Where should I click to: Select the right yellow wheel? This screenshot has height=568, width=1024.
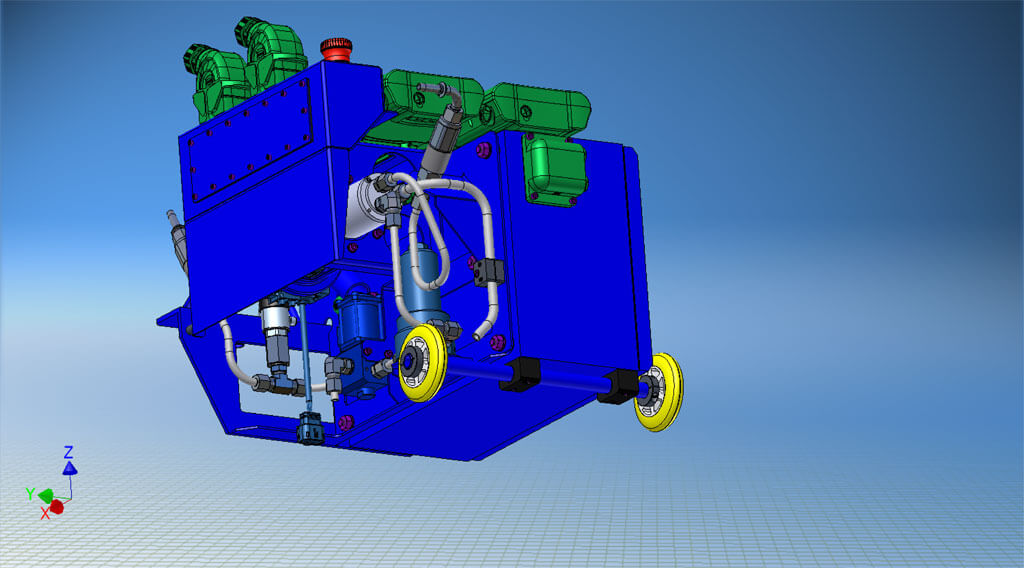660,390
